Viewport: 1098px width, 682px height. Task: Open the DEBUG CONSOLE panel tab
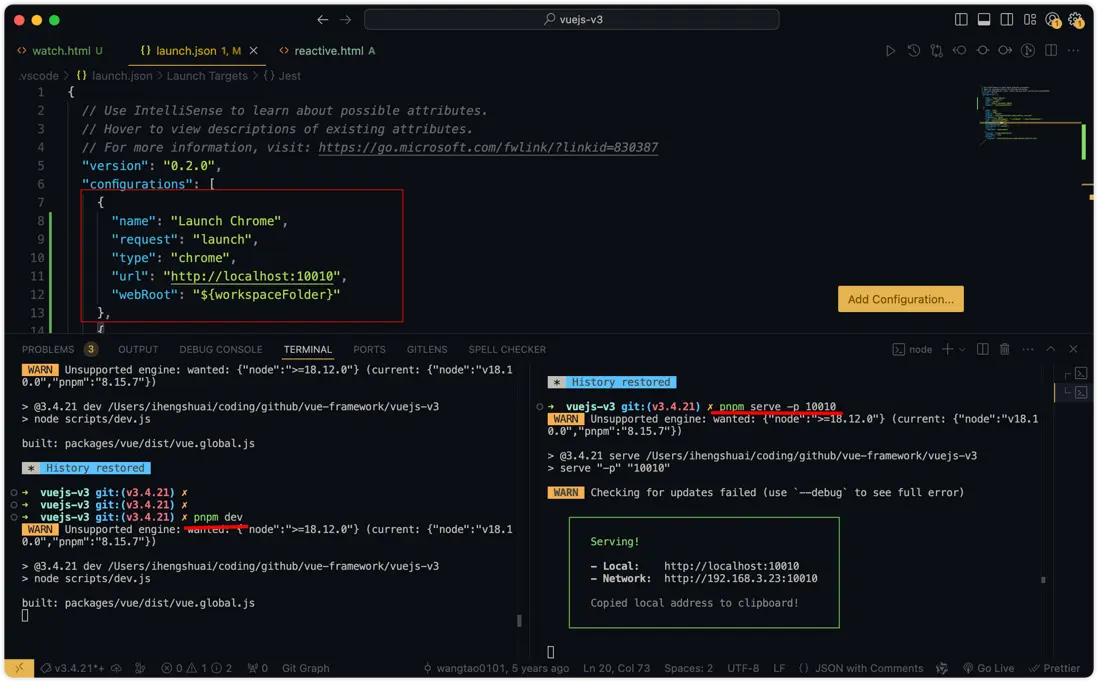point(221,349)
